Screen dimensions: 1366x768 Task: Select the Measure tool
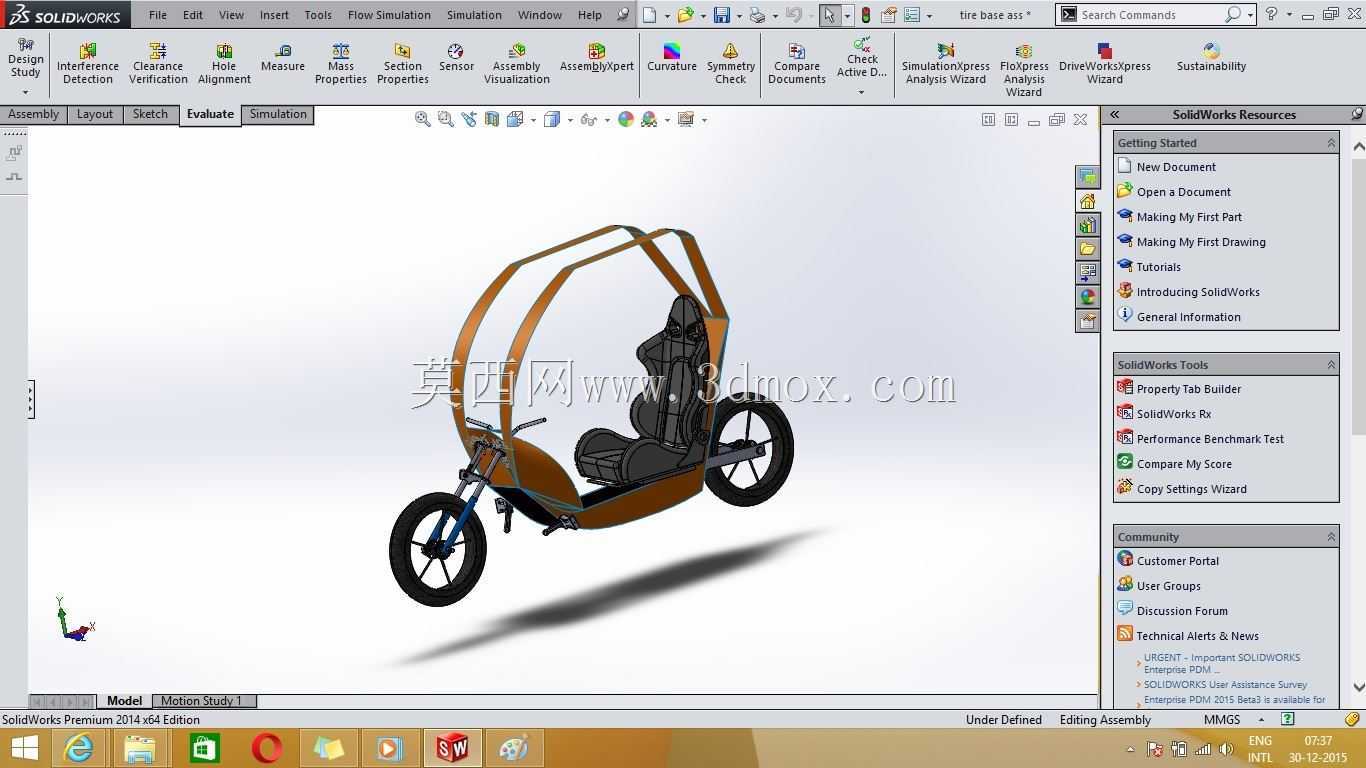pos(283,58)
